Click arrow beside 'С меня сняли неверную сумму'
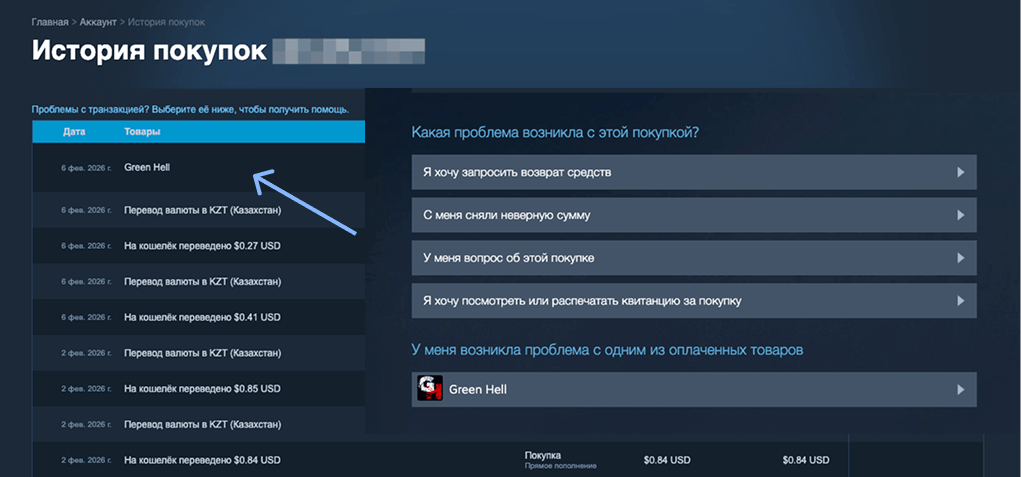The width and height of the screenshot is (1021, 477). (960, 215)
